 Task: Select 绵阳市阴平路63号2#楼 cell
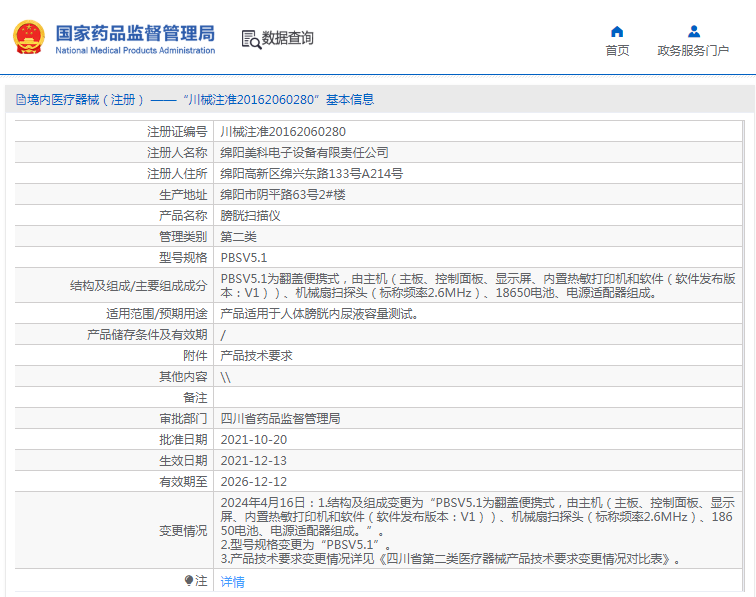tap(283, 195)
